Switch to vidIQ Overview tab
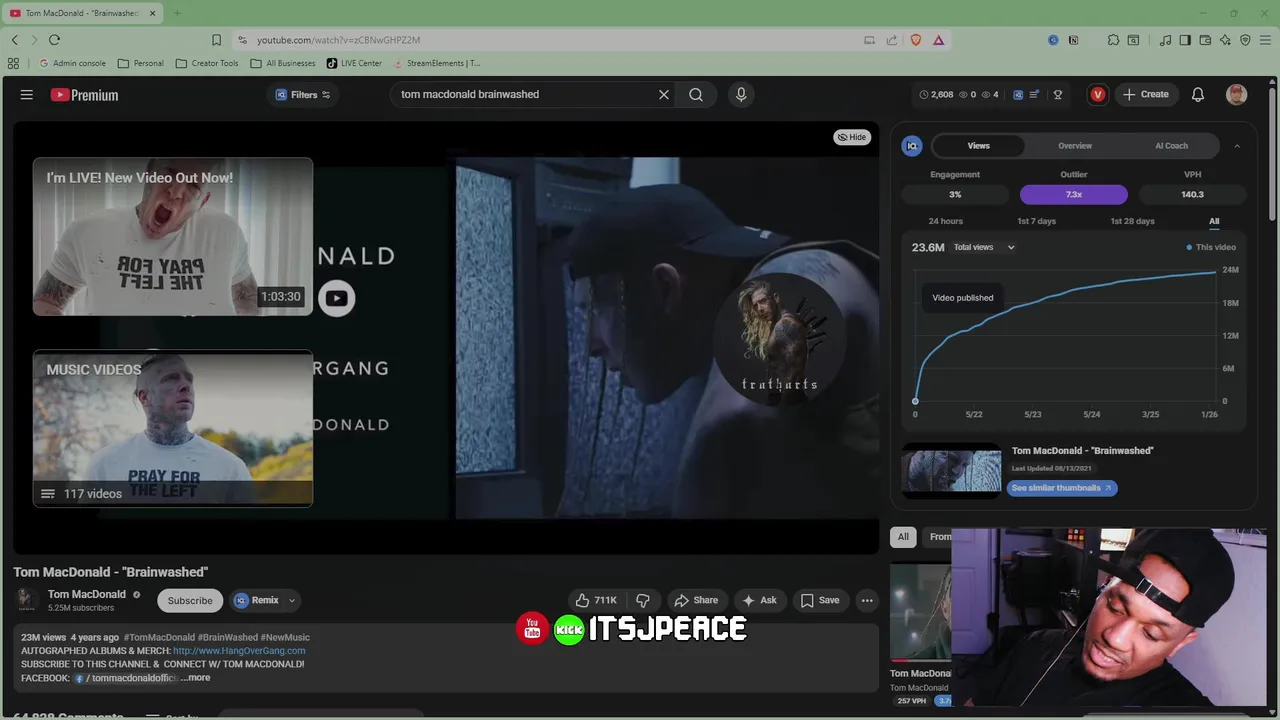The height and width of the screenshot is (720, 1280). click(1075, 146)
